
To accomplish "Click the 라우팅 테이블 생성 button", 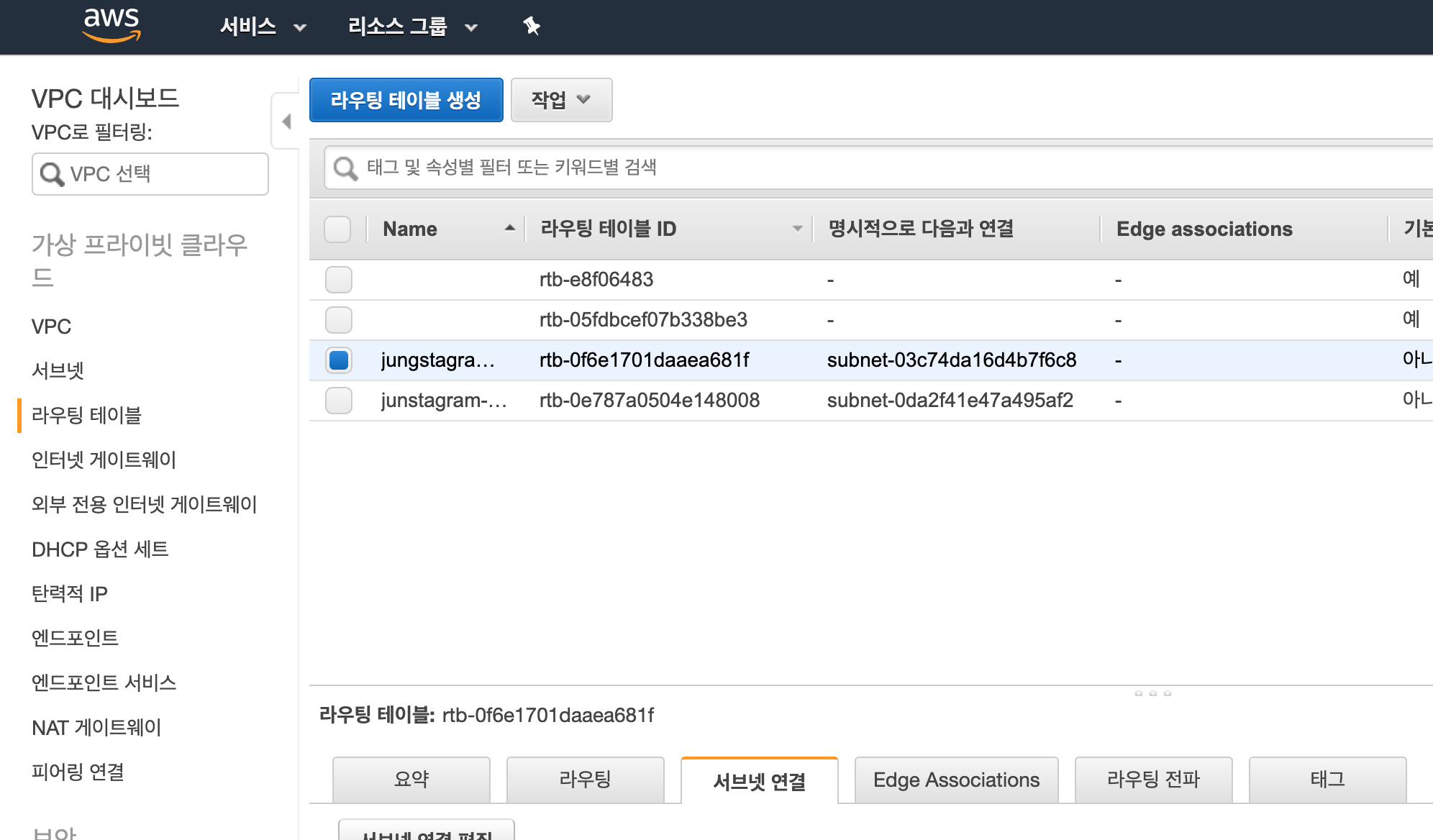I will (x=406, y=100).
